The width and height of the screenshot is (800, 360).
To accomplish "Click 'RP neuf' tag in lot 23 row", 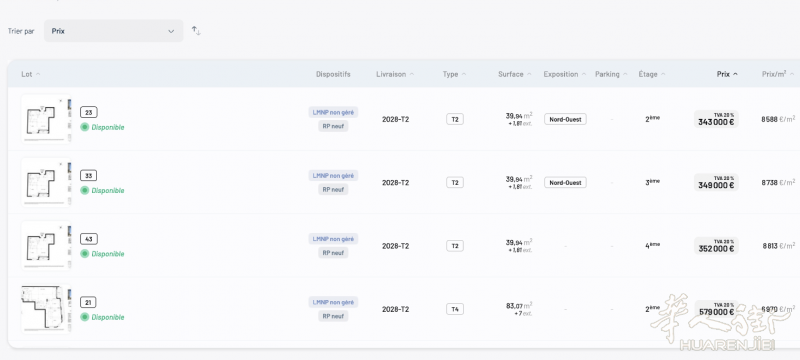I will tap(333, 126).
